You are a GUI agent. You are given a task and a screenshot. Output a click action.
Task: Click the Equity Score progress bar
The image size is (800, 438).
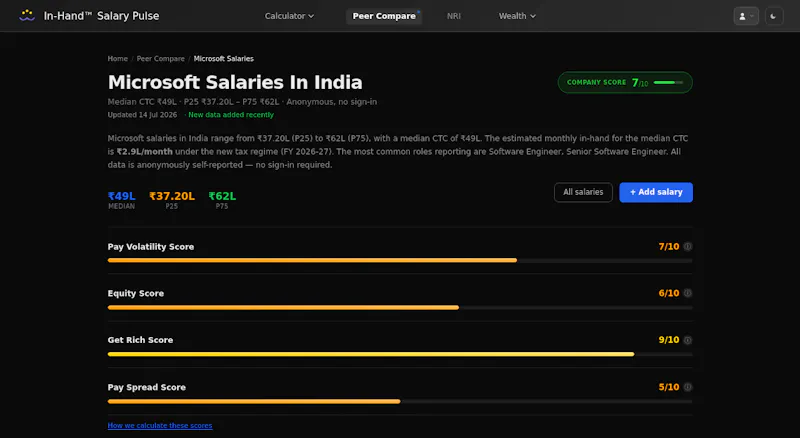400,307
